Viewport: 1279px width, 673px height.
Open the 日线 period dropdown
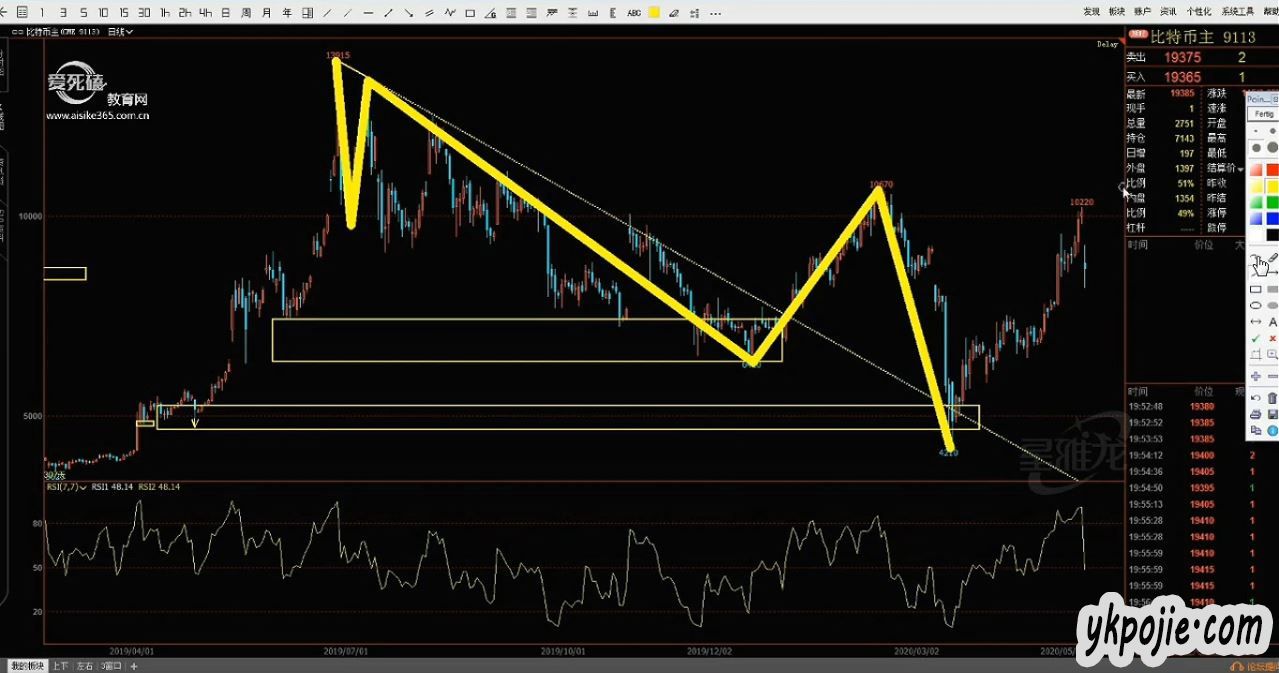[120, 31]
